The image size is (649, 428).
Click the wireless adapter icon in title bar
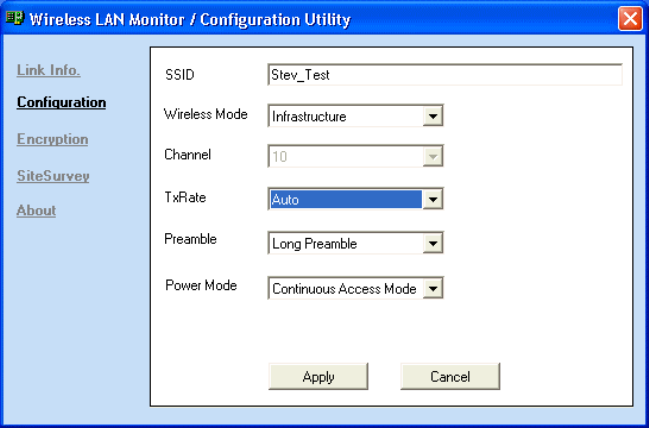[x=15, y=18]
